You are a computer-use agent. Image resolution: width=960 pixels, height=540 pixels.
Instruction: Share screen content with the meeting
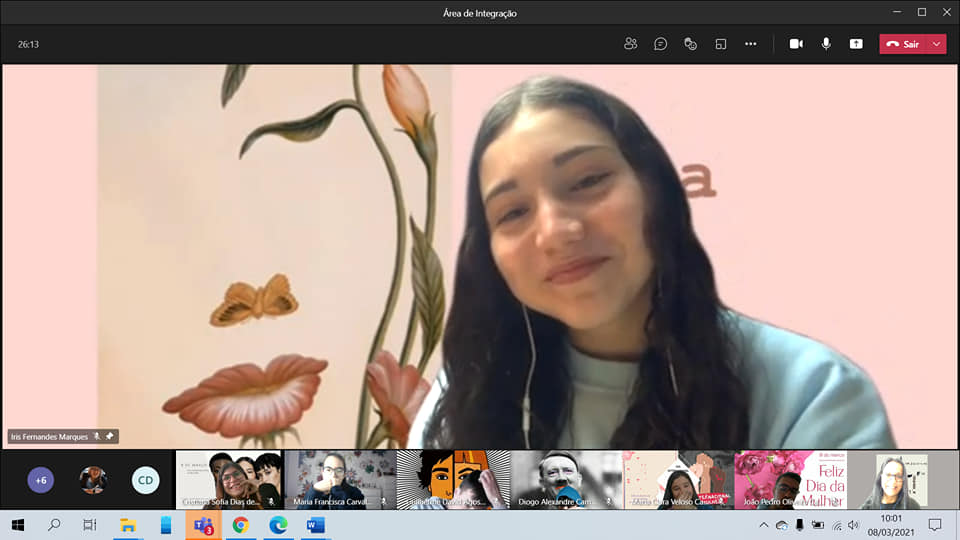[856, 44]
